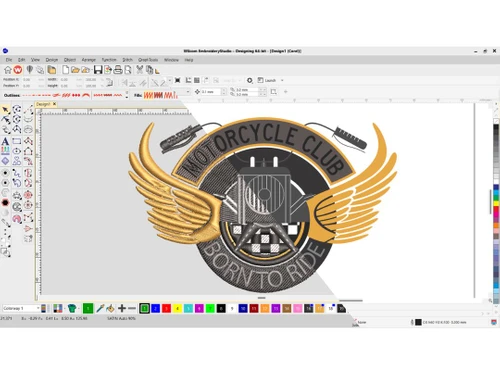500x375 pixels.
Task: Select the purple diamond motif tool
Action: coord(5,161)
